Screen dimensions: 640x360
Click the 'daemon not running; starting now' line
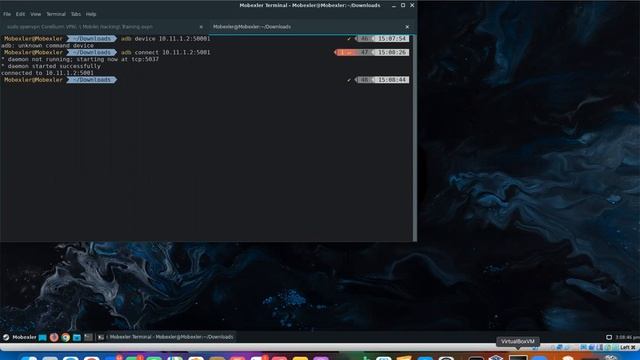click(x=80, y=59)
